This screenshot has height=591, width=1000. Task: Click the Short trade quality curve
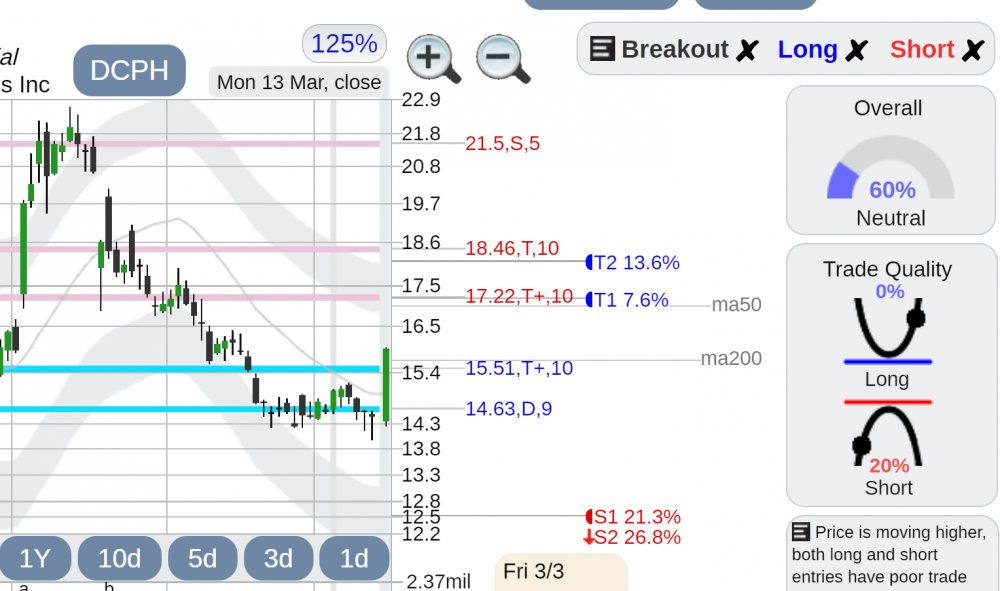coord(888,434)
